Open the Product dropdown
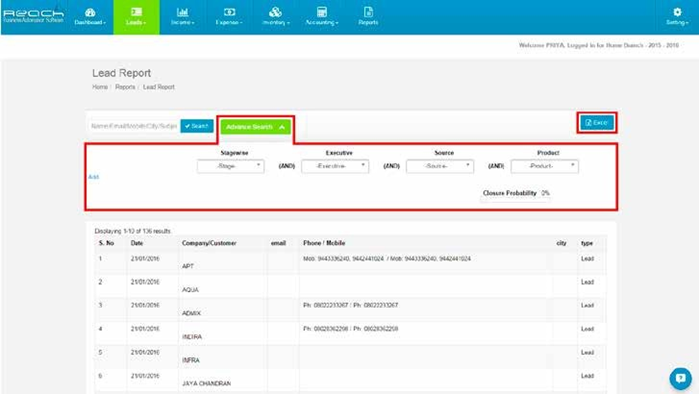 tap(545, 166)
